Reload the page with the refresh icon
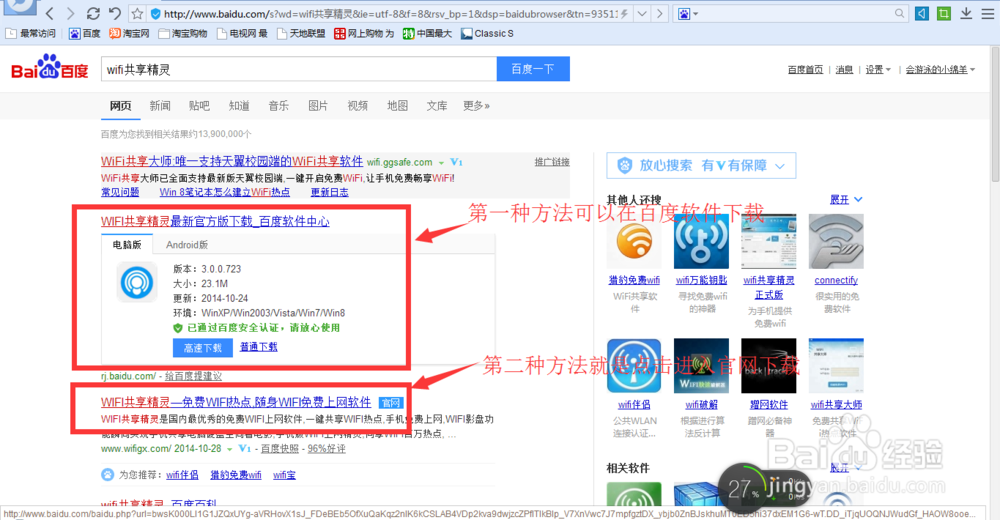1000x520 pixels. (x=93, y=13)
